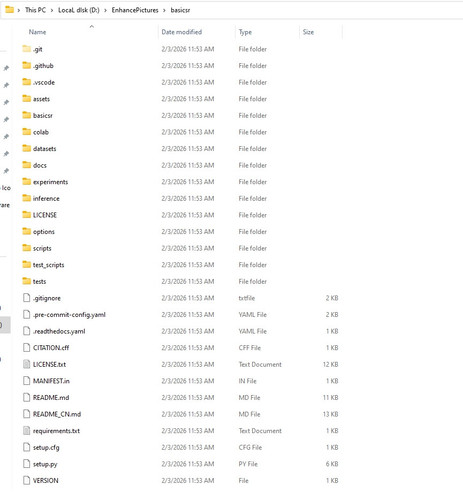
Task: Sort by the Size column header
Action: point(308,32)
